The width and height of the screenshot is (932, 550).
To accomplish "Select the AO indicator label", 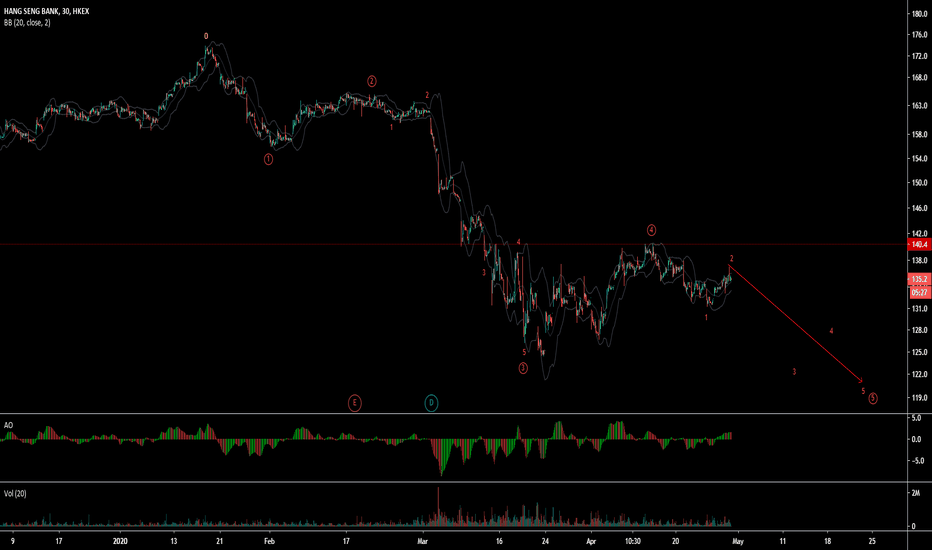I will click(x=8, y=425).
